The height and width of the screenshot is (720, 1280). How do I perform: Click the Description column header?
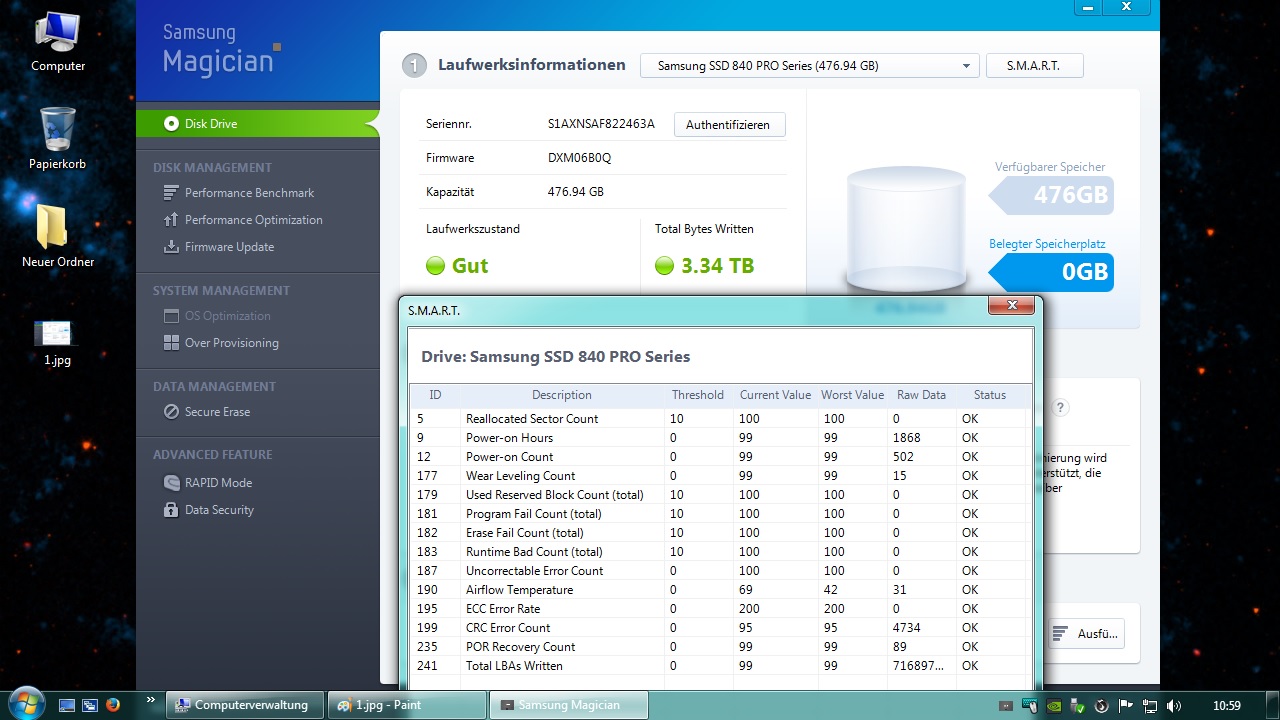tap(562, 395)
